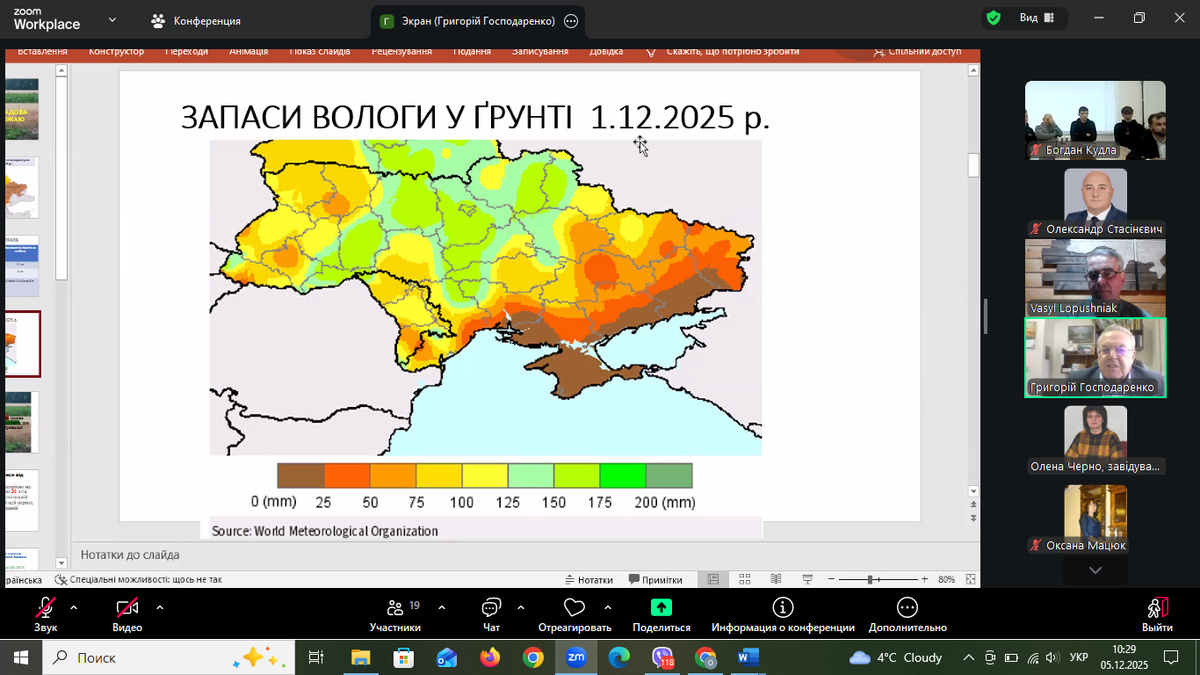
Task: Unmute the microphone audio
Action: (45, 607)
